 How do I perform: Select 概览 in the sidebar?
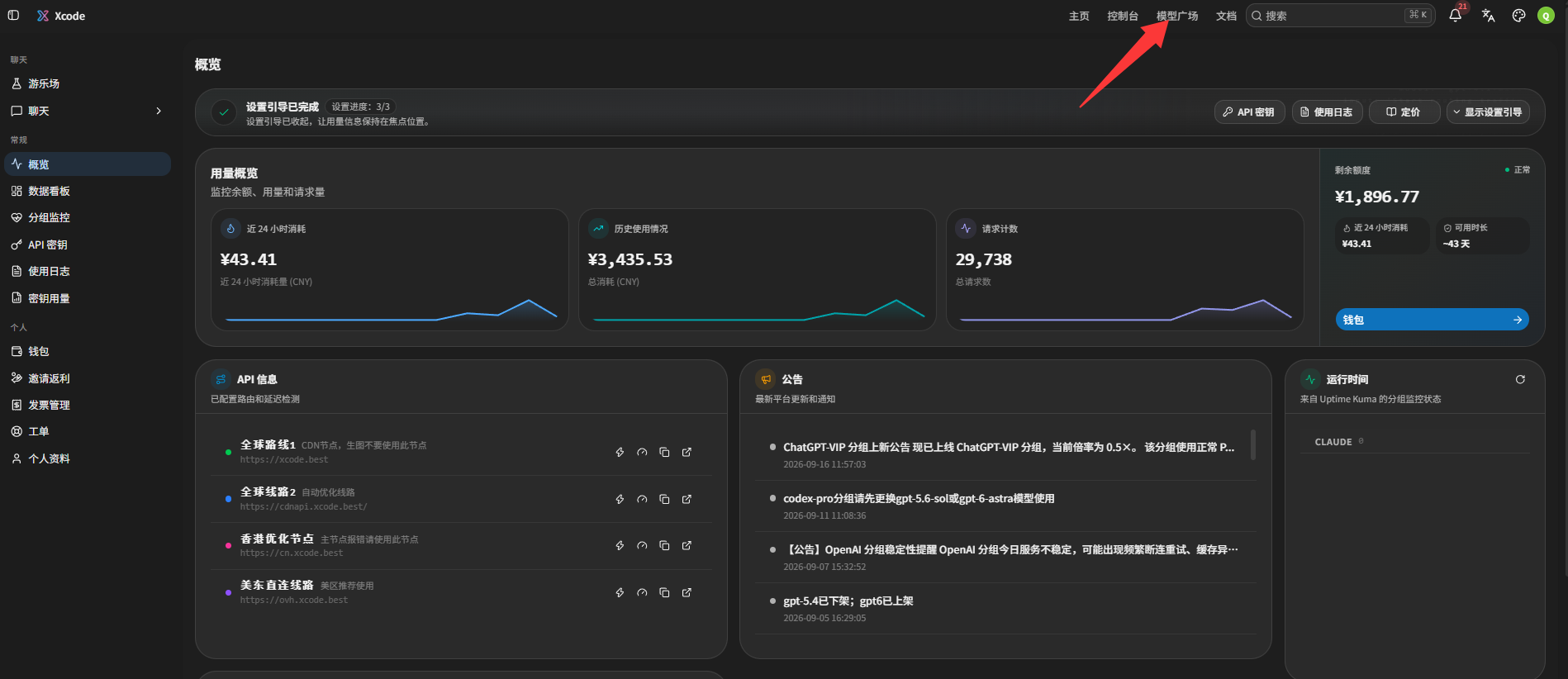pyautogui.click(x=88, y=164)
